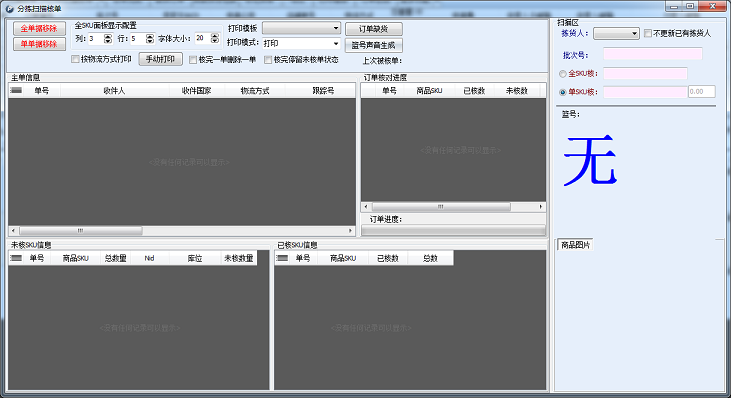Switch to the 商品图片 tab
The image size is (731, 398).
click(575, 245)
